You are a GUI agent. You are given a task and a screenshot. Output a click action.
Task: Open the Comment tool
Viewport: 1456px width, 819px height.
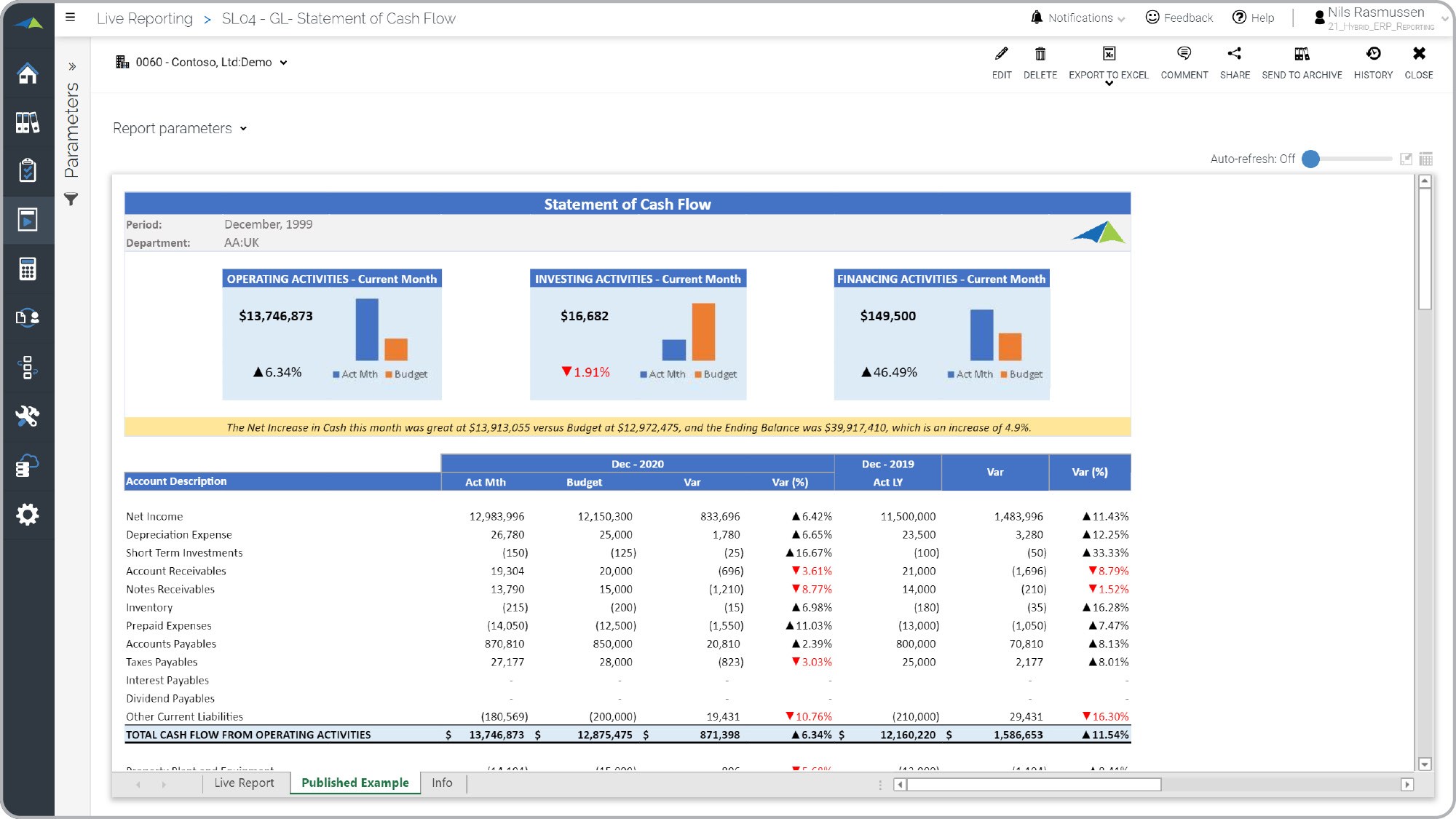1184,54
